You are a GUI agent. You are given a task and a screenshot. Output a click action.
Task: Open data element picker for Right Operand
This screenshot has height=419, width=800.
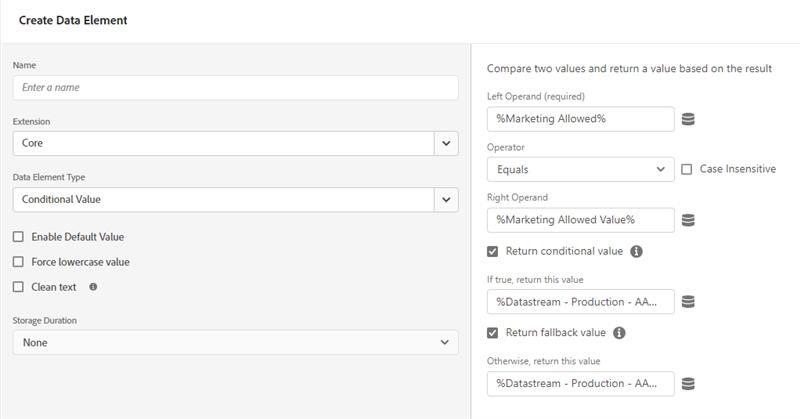688,220
